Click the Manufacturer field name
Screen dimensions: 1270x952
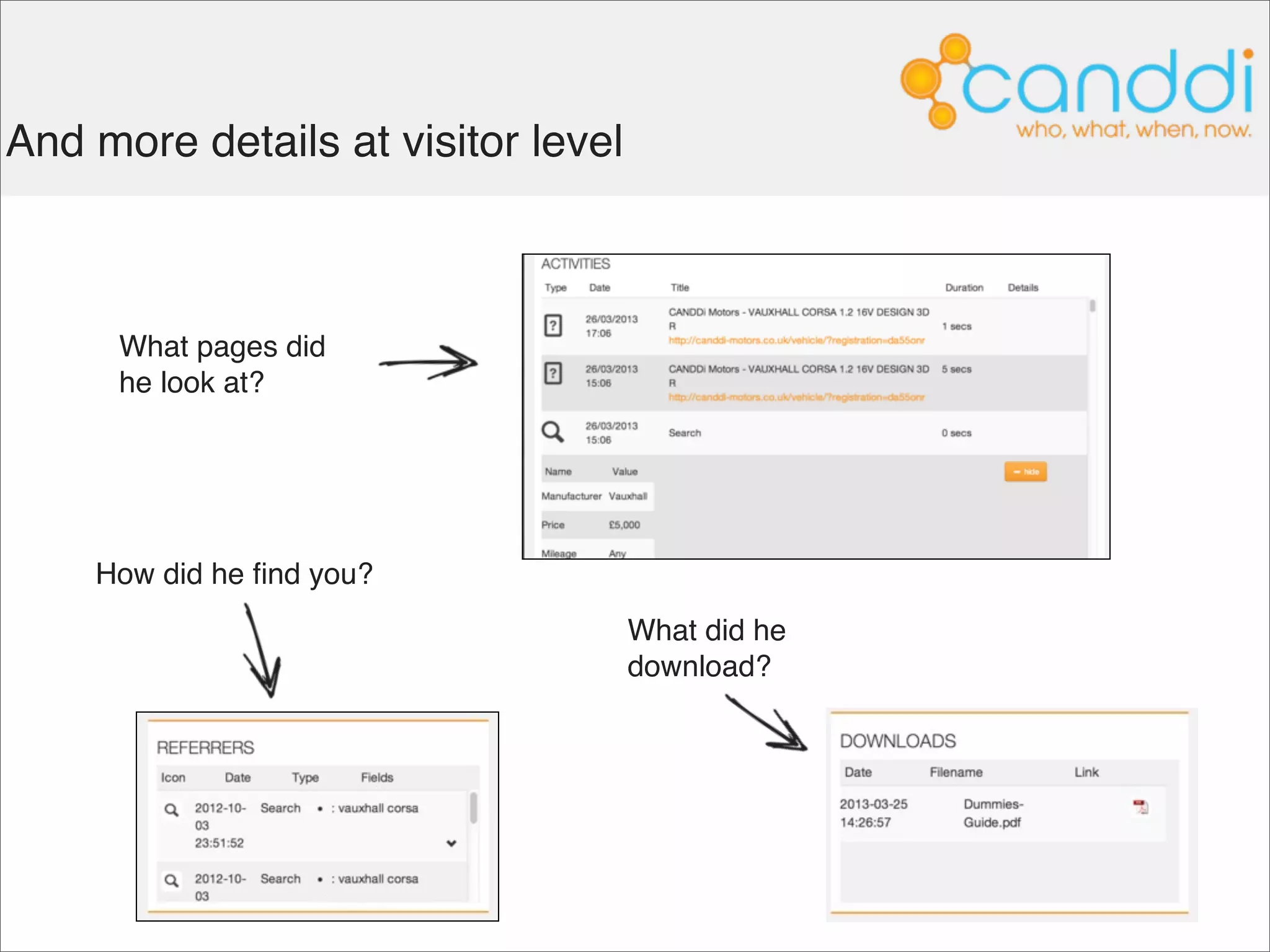[571, 496]
